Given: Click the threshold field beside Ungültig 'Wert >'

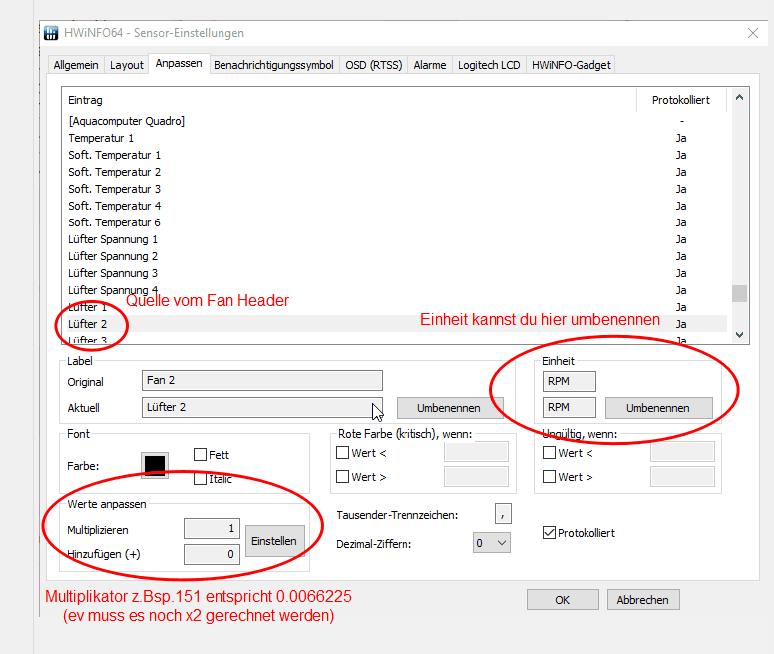Looking at the screenshot, I should [682, 477].
